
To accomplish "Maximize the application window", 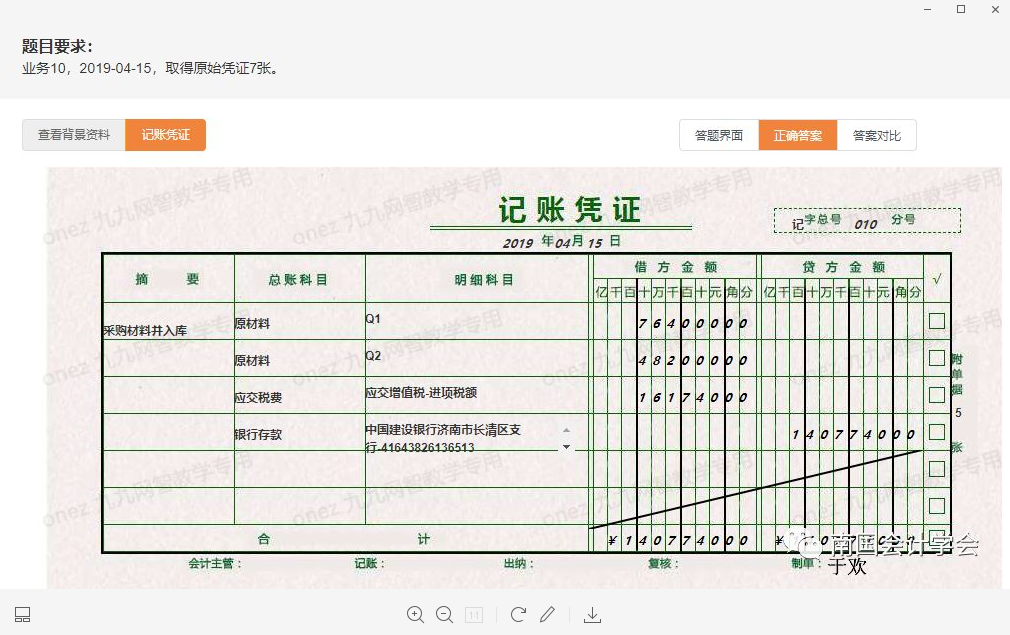I will pos(961,9).
